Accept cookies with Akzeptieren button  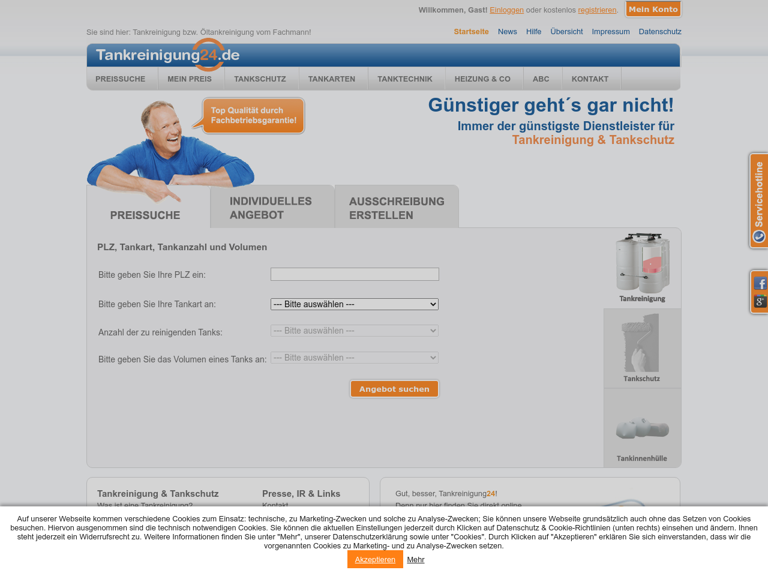tap(375, 560)
